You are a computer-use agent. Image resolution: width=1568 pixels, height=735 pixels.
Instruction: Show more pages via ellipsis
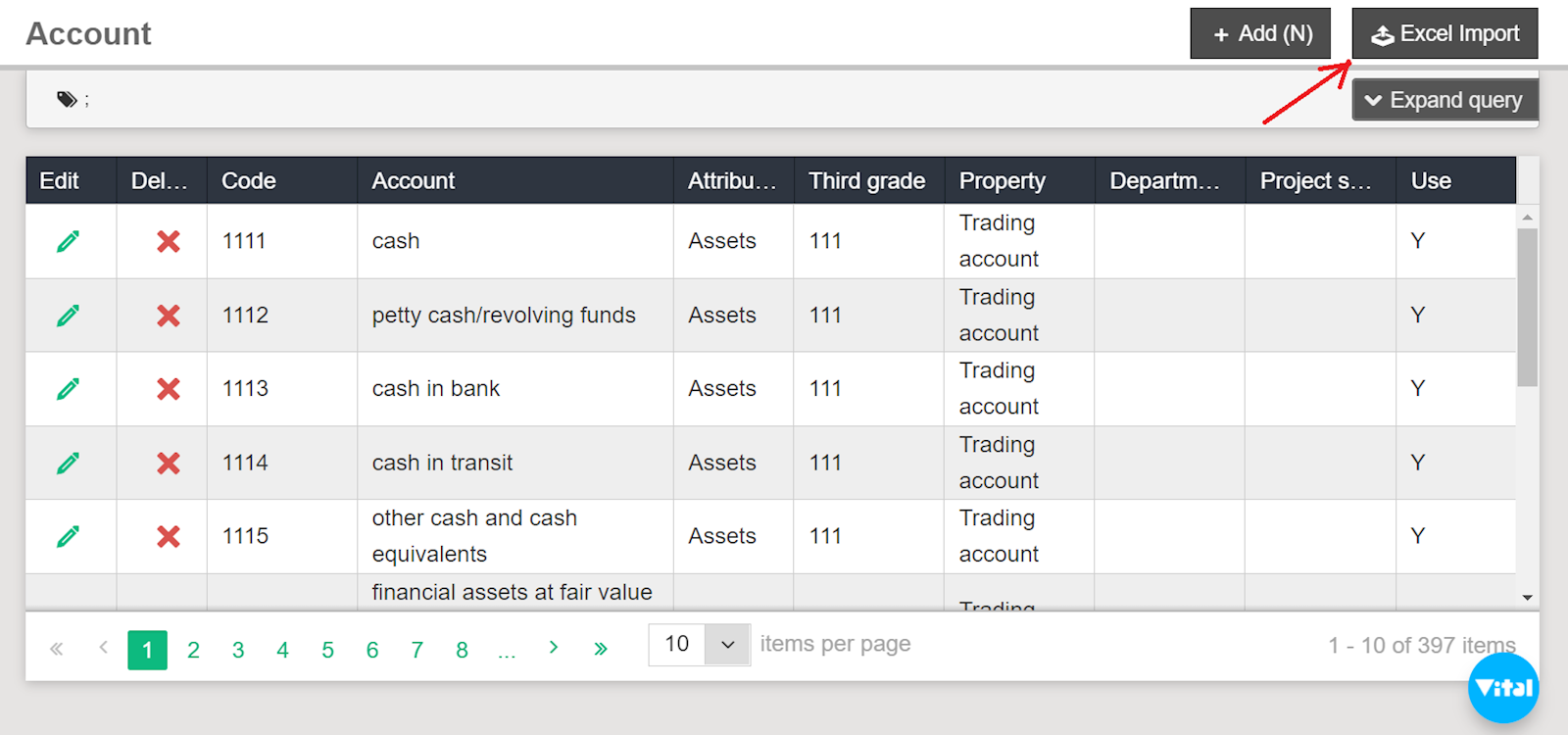507,650
